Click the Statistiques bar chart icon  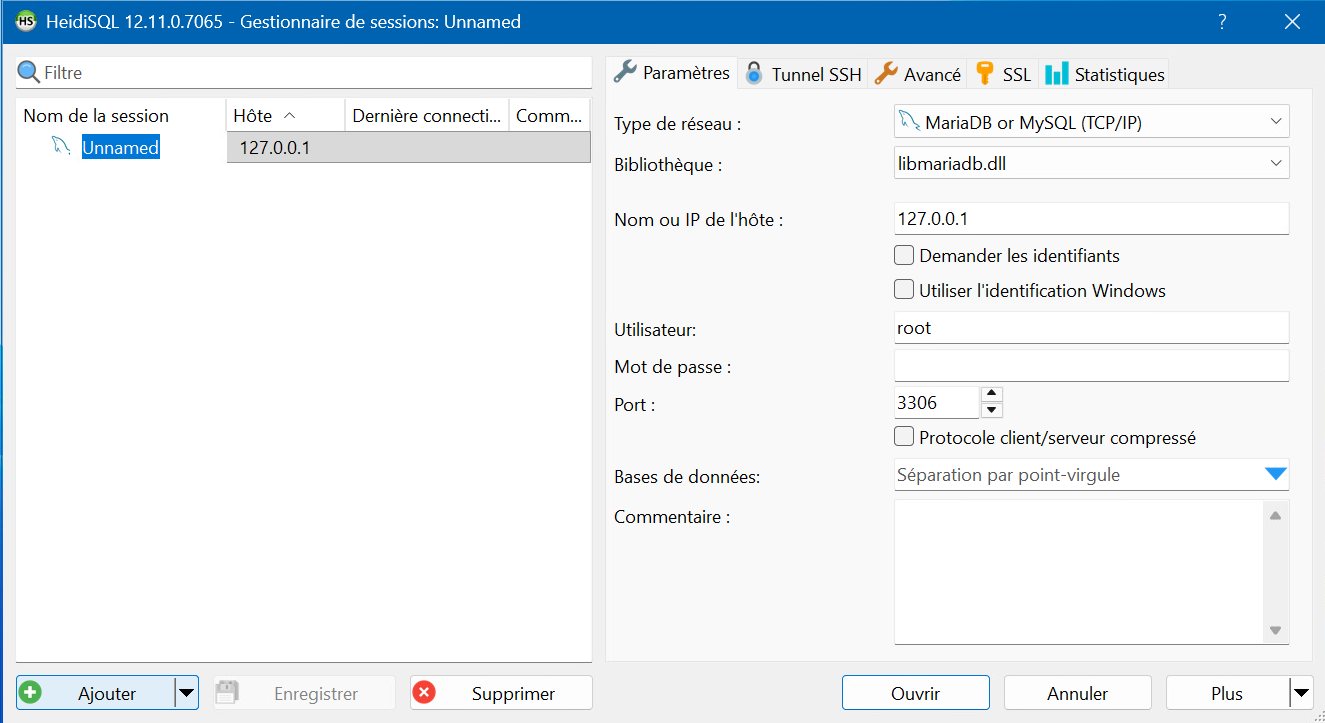(1056, 74)
